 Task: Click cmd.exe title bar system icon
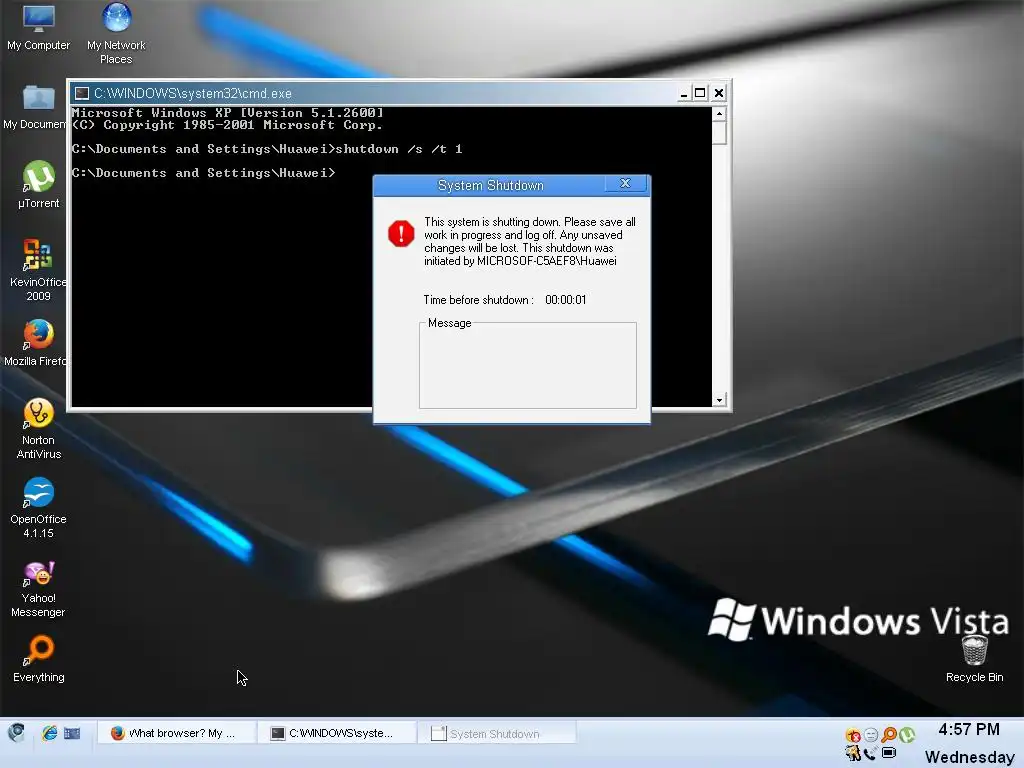tap(82, 93)
